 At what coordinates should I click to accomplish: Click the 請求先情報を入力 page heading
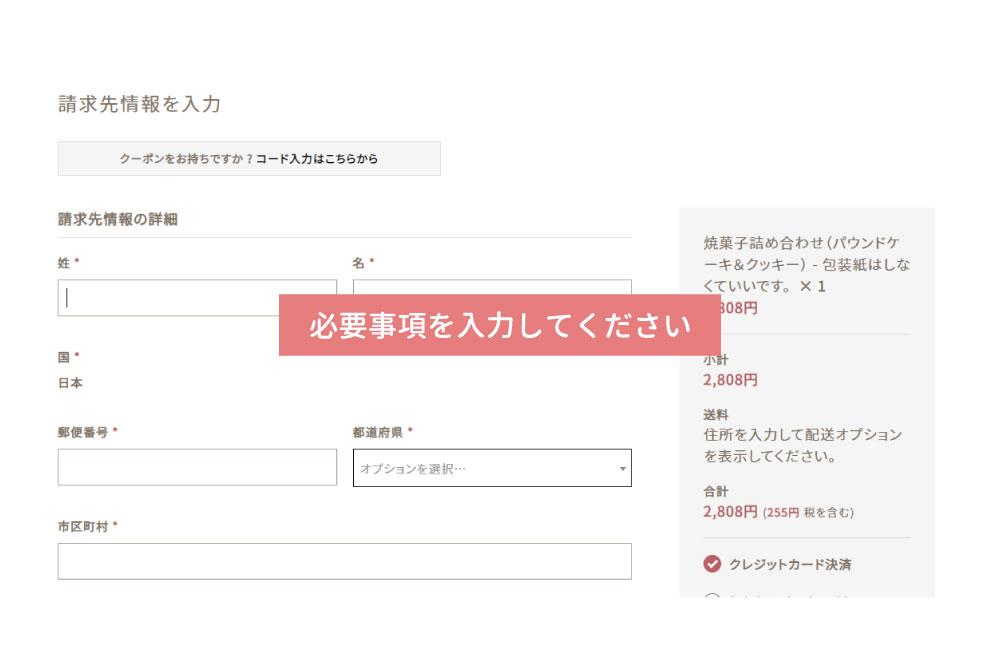139,104
